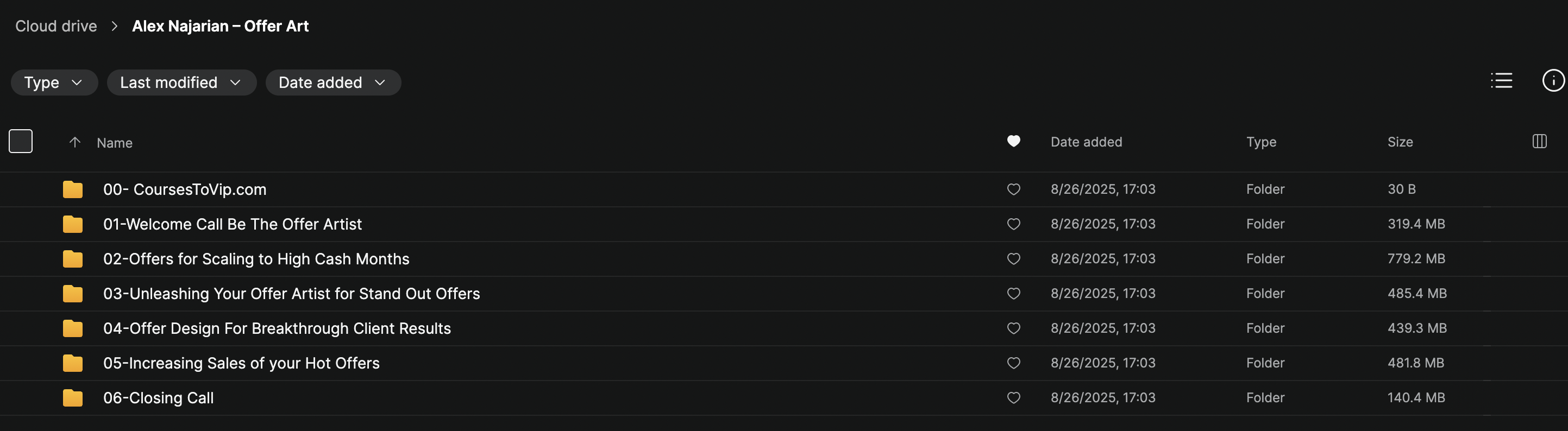Go to Cloud drive breadcrumb
Viewport: 1568px width, 431px height.
(x=56, y=26)
